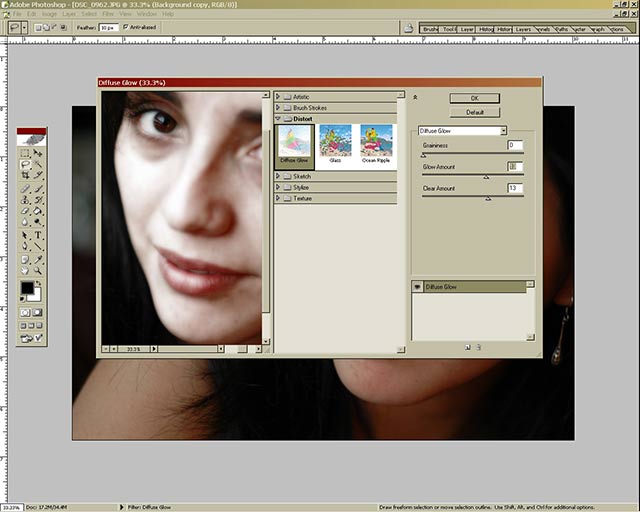
Task: Click the Default button
Action: 475,112
